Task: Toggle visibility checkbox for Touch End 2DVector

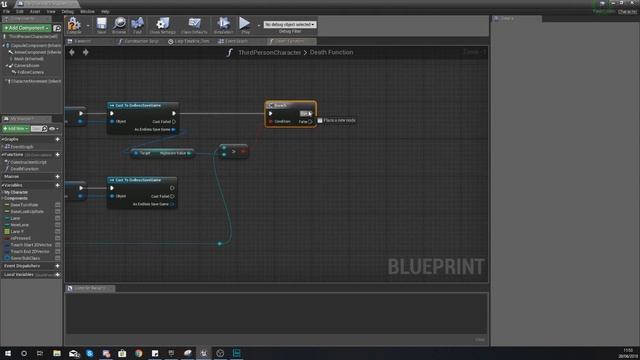Action: click(58, 251)
